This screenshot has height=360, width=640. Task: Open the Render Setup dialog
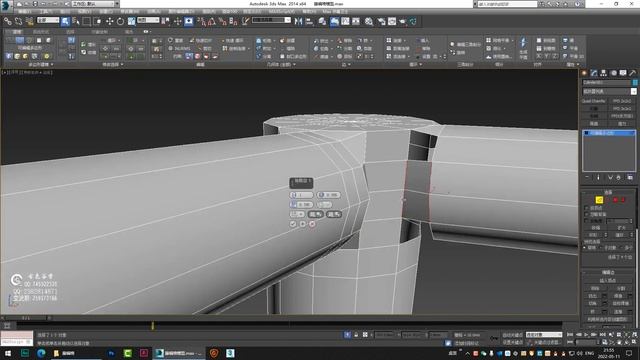382,21
